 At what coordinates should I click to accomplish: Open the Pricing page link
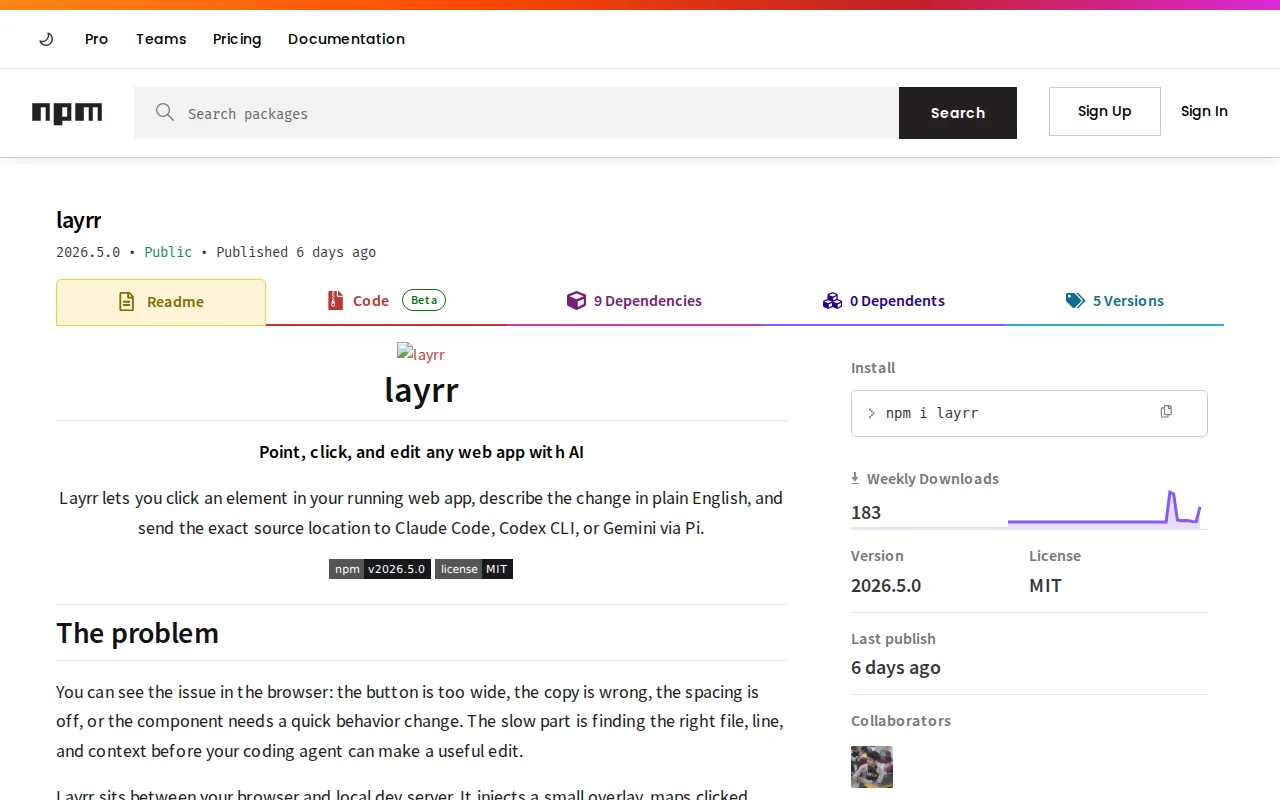237,39
